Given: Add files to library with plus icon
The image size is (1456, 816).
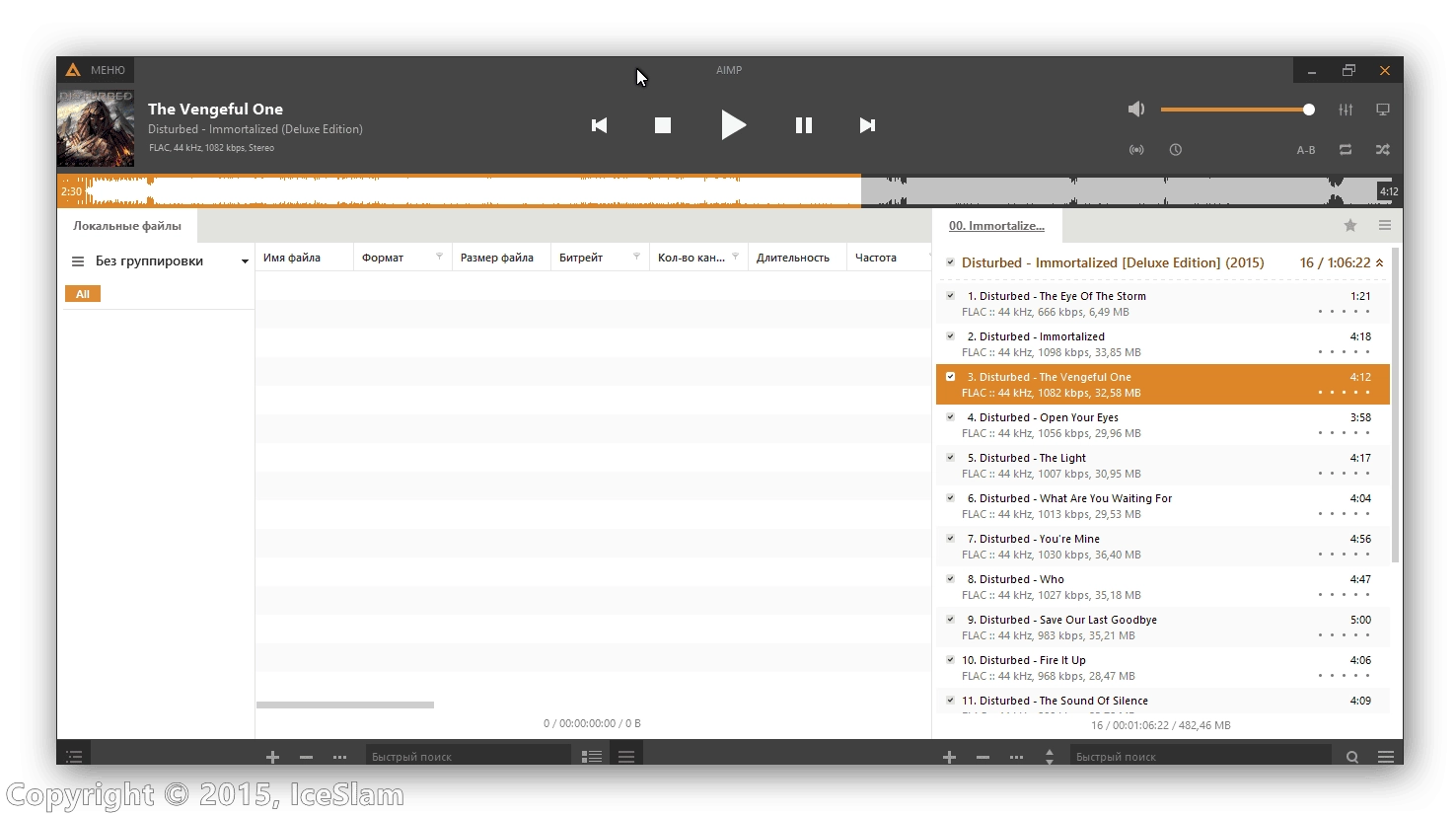Looking at the screenshot, I should [x=273, y=757].
